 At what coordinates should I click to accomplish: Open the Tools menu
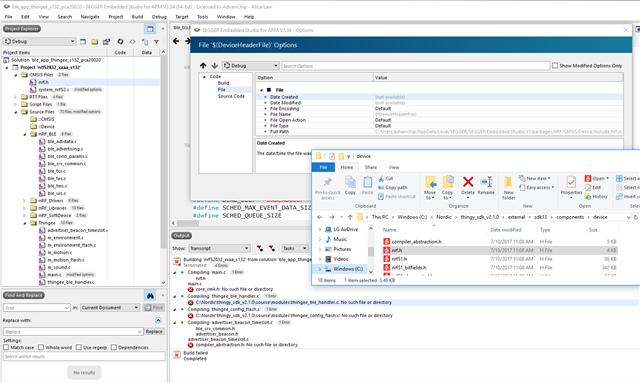202,17
